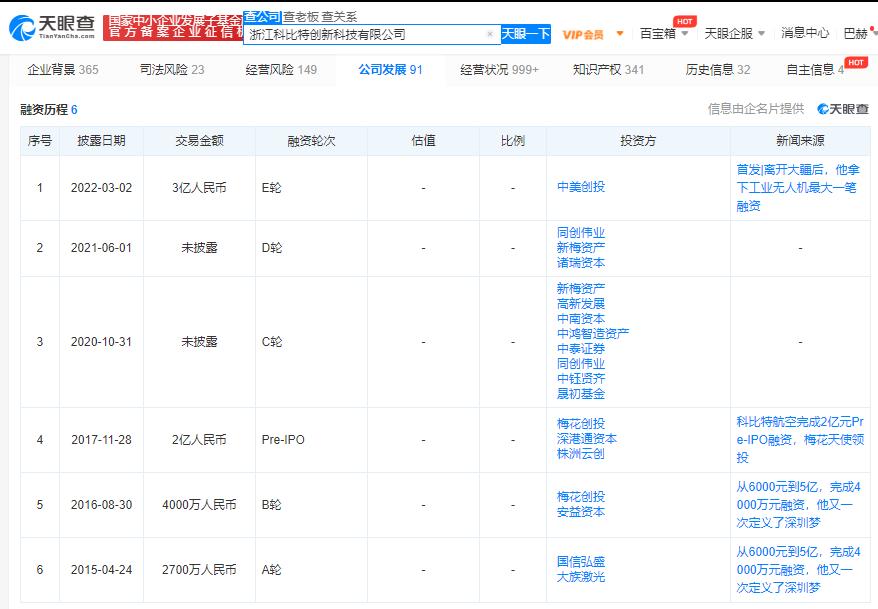Click the 天眼一下 search button
The height and width of the screenshot is (609, 878).
click(x=526, y=34)
